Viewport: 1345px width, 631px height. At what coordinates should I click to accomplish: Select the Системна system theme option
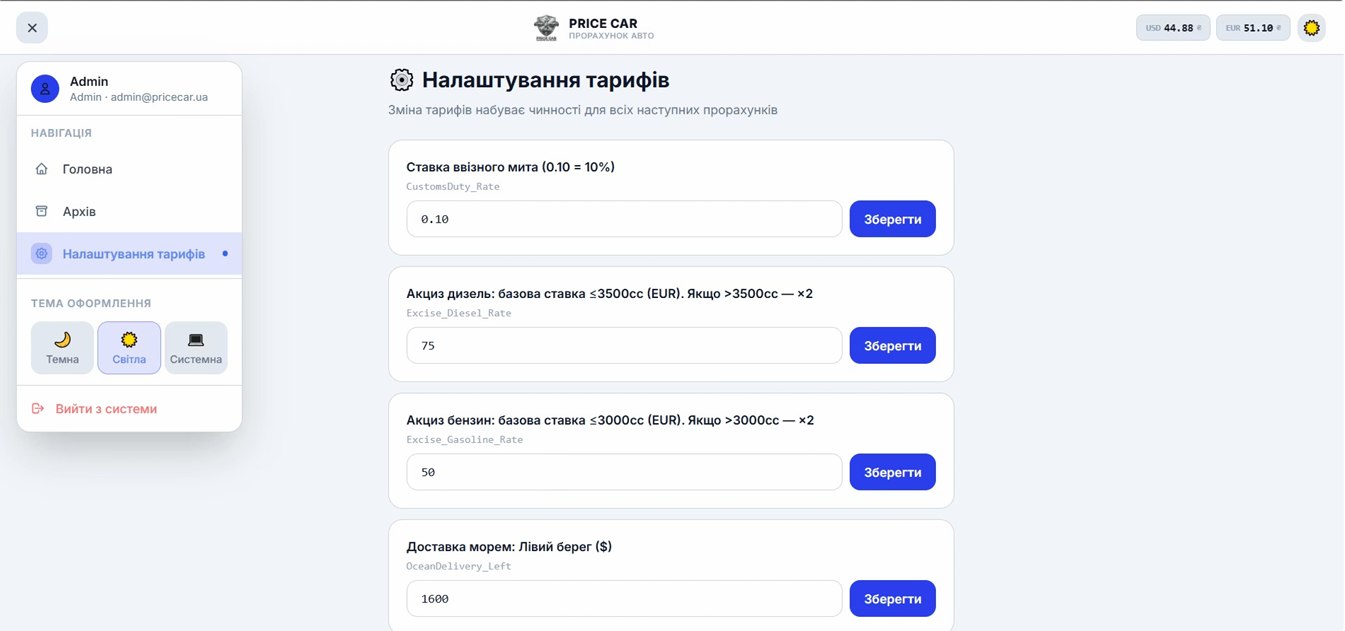(x=196, y=348)
